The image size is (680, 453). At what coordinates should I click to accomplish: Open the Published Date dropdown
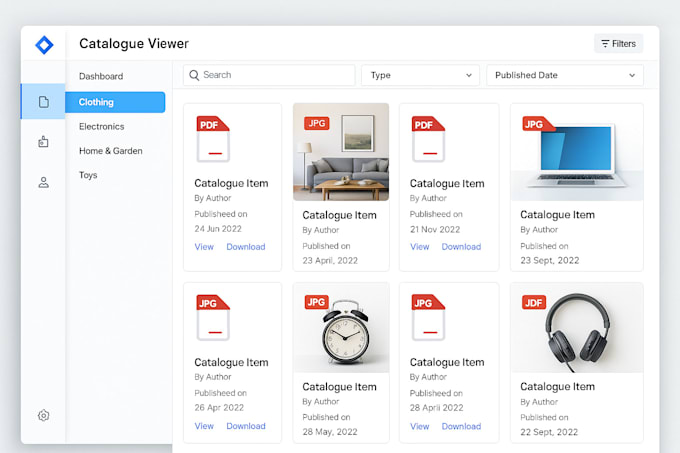point(565,75)
